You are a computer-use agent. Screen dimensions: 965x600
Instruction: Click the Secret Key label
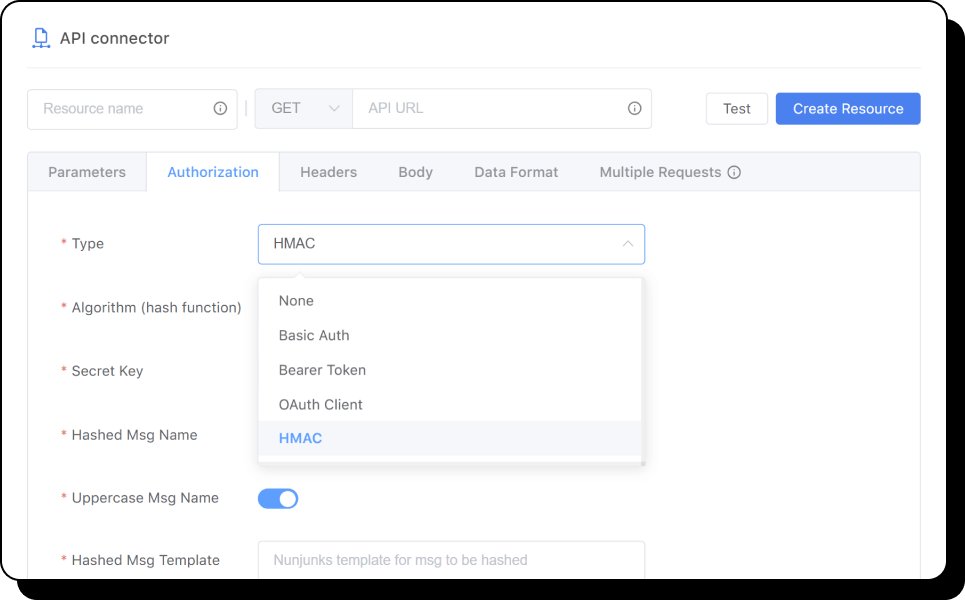tap(107, 371)
